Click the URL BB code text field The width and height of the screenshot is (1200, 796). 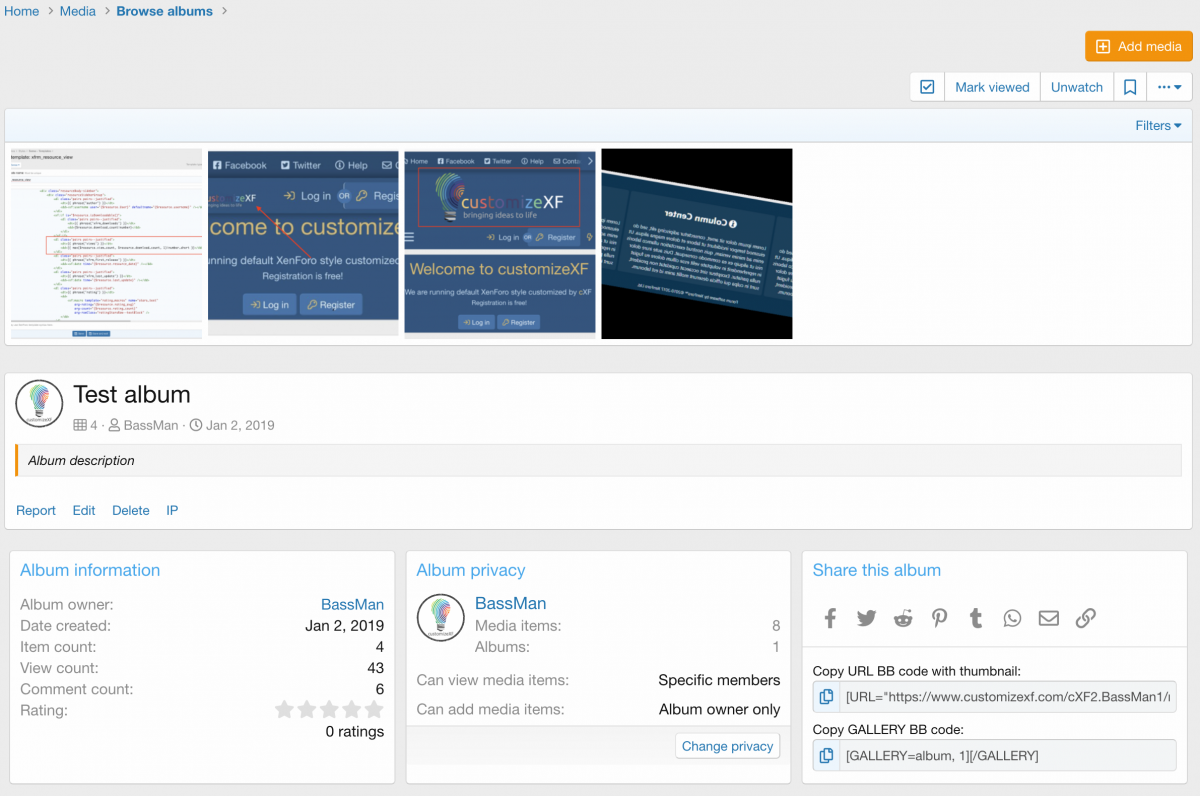coord(1008,697)
